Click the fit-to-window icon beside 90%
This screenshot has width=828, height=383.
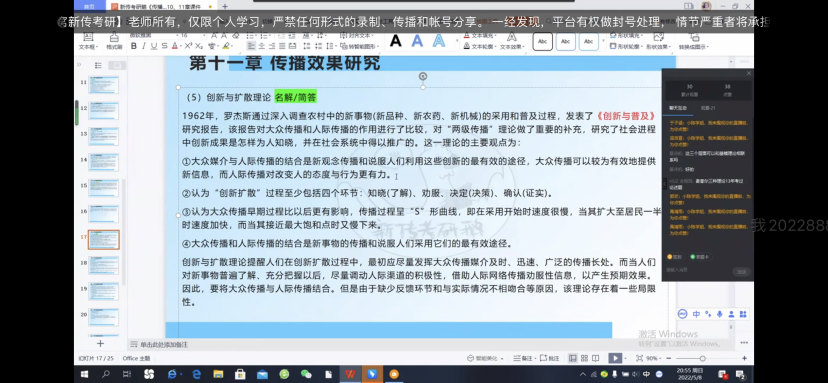click(639, 358)
